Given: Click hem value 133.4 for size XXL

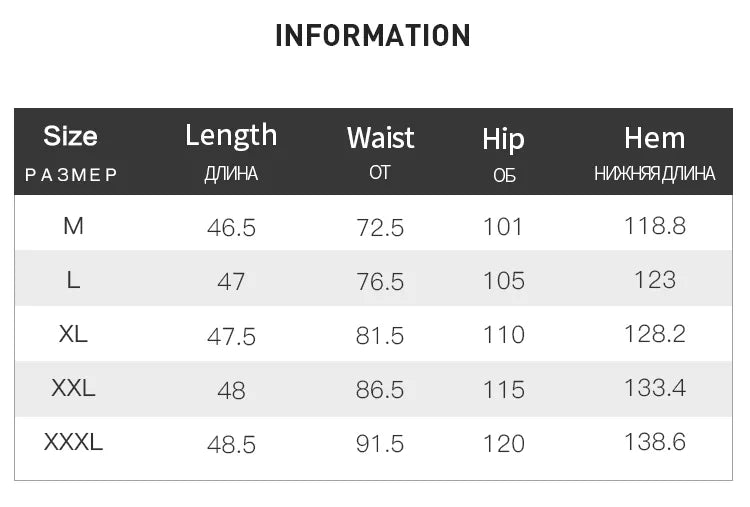Looking at the screenshot, I should click(x=654, y=388).
